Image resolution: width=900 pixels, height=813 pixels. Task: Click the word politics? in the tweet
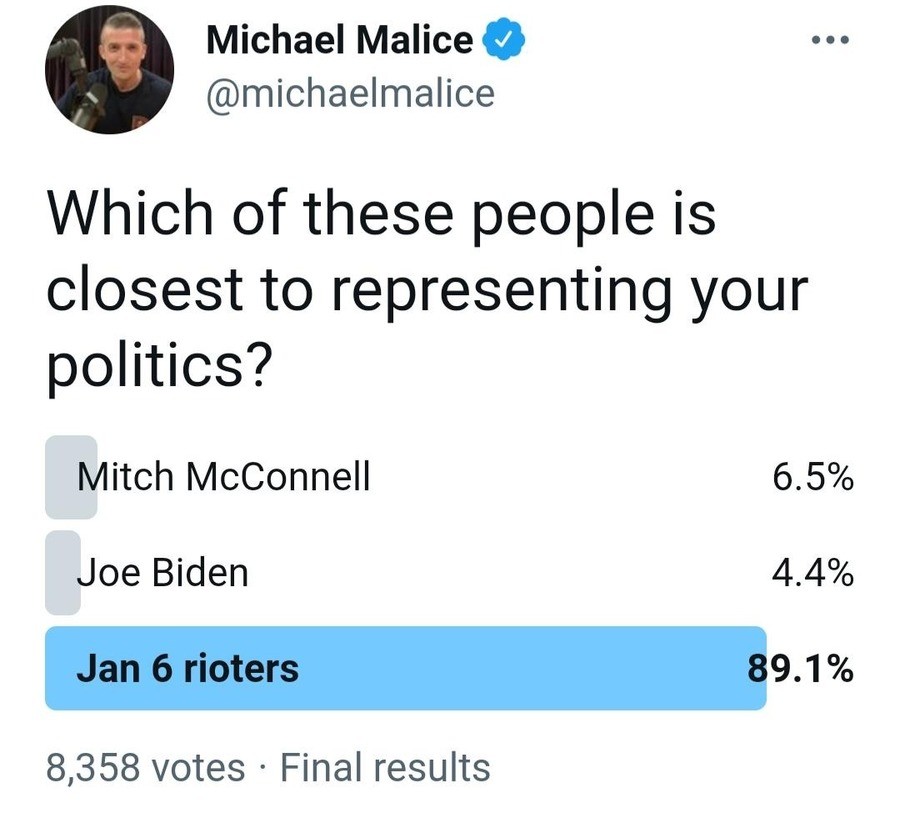pyautogui.click(x=159, y=367)
